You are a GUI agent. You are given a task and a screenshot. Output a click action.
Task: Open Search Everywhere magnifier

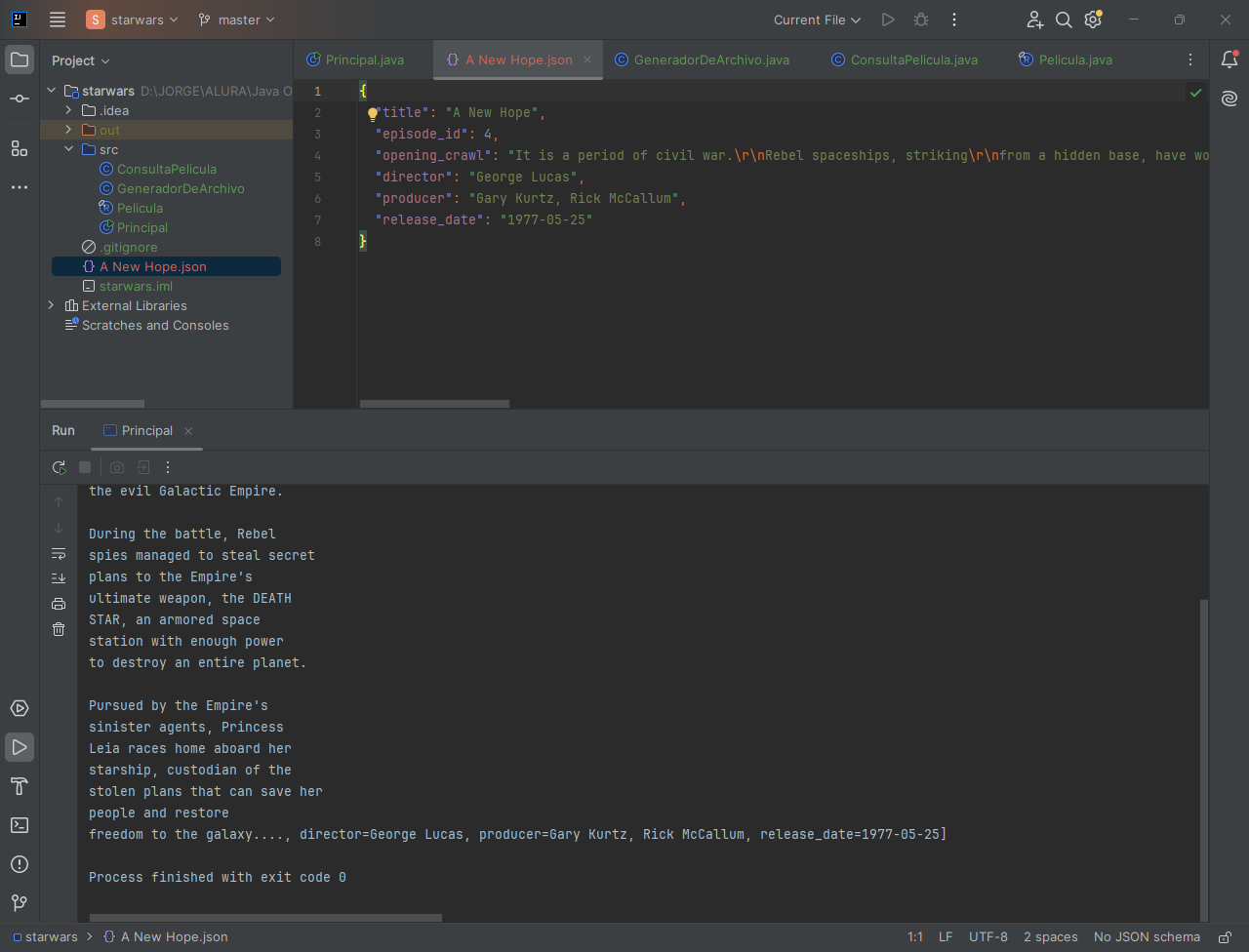pyautogui.click(x=1065, y=20)
